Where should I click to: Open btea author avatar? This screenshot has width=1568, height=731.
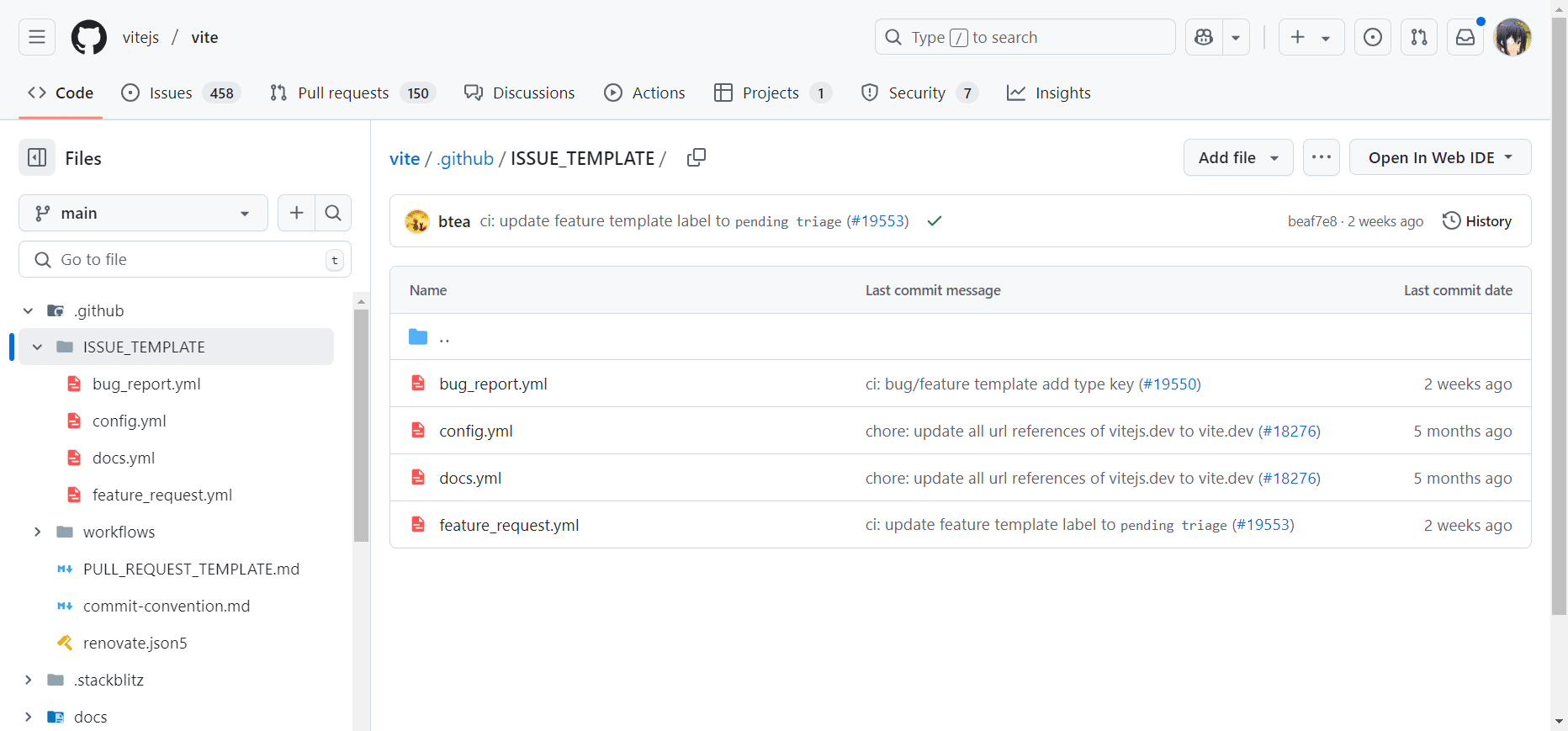[417, 221]
